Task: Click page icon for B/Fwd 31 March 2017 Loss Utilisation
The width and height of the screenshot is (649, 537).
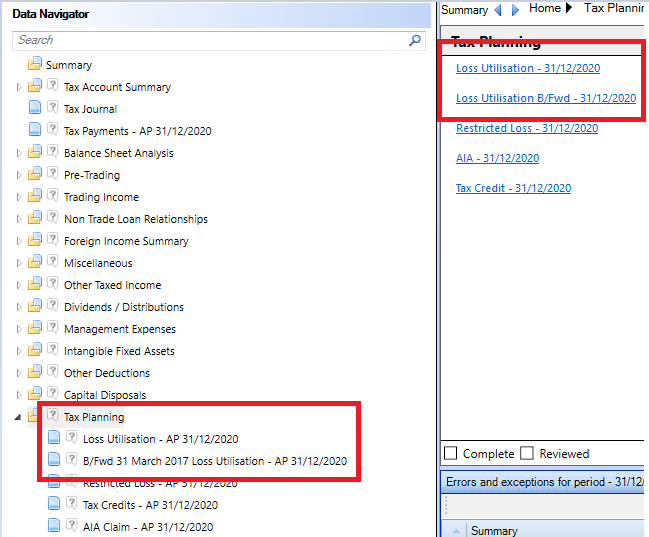Action: [x=54, y=459]
